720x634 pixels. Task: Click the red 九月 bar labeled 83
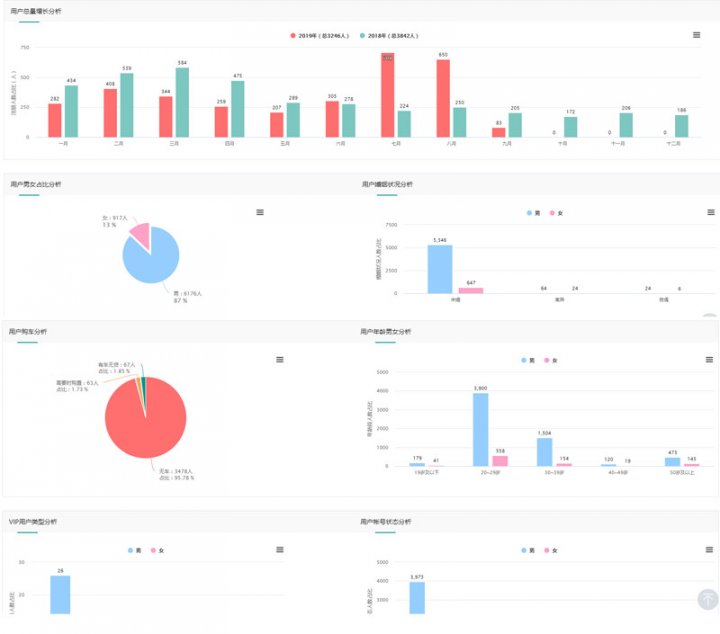click(499, 132)
